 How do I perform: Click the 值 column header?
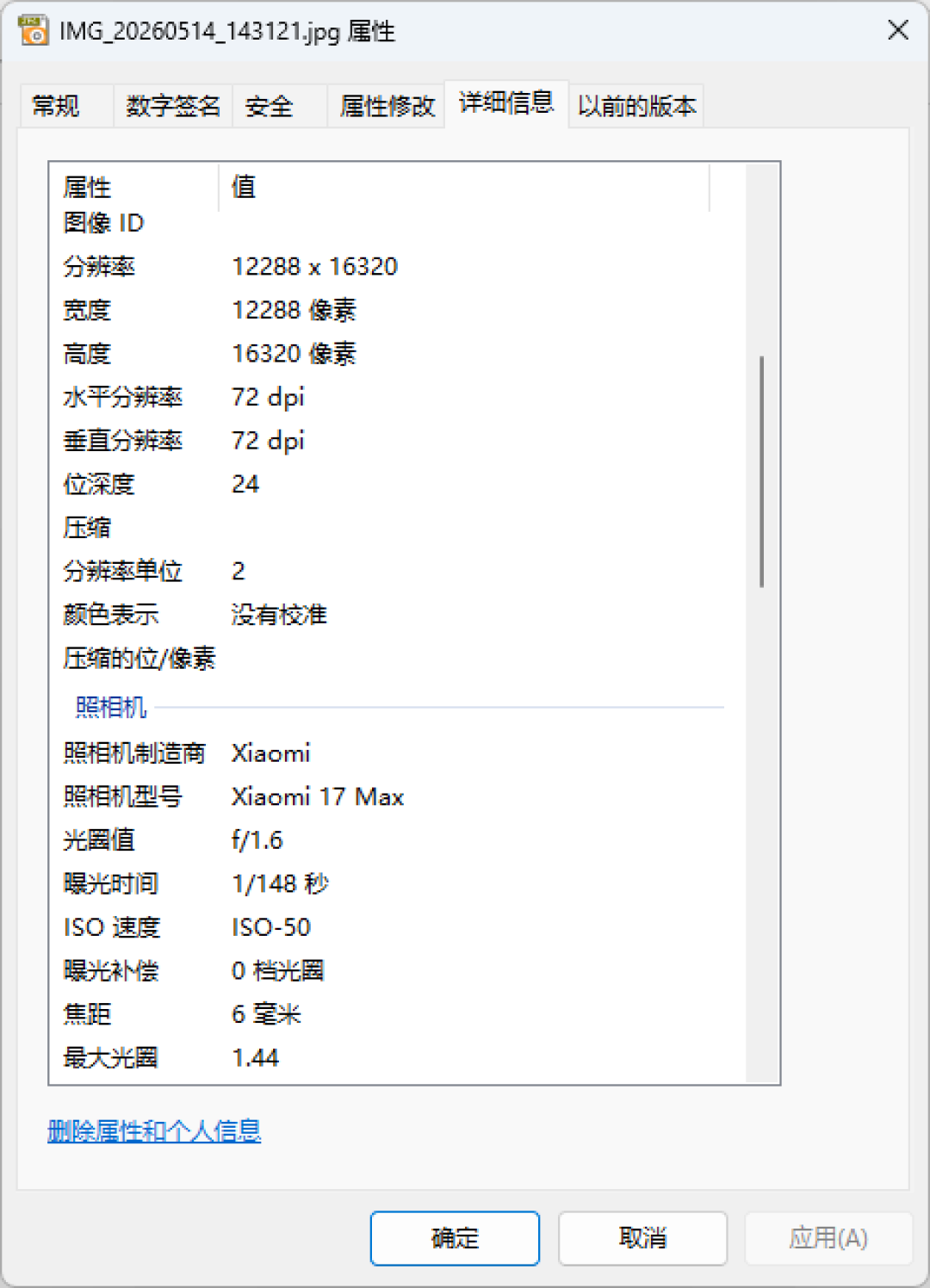(x=464, y=187)
